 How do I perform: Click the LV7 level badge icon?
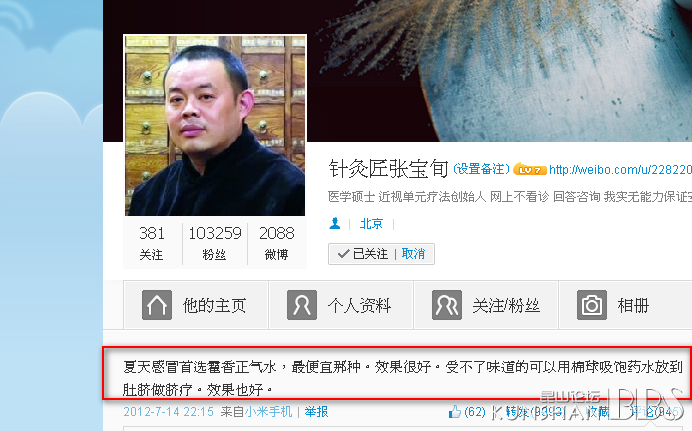tap(530, 169)
